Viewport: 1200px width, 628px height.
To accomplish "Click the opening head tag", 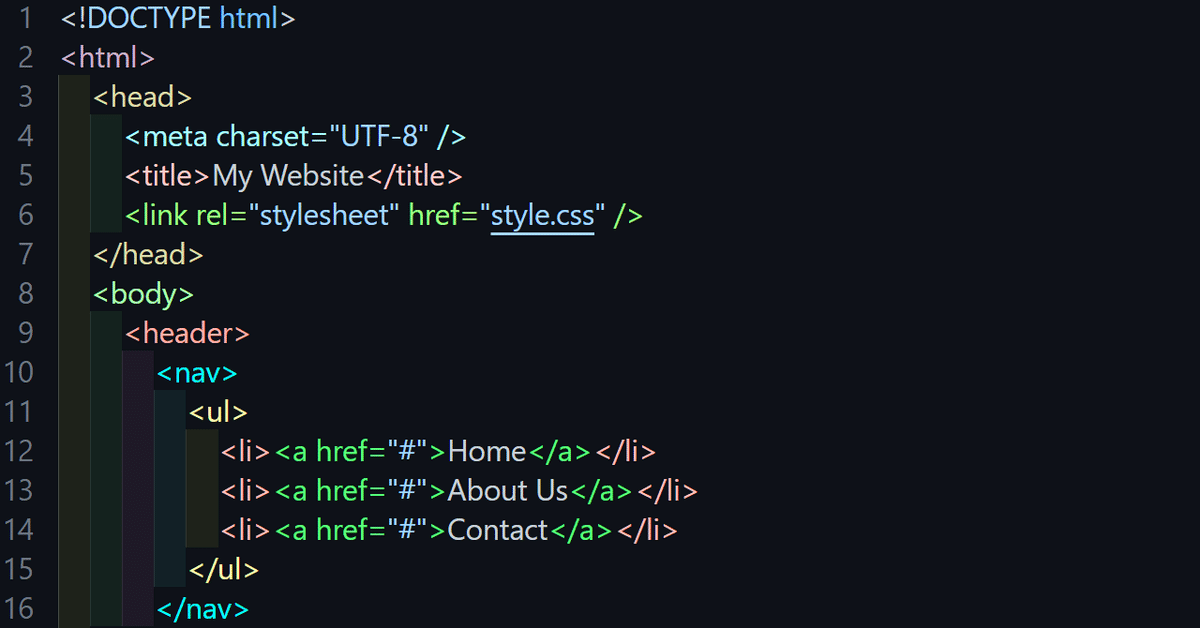I will click(x=142, y=97).
